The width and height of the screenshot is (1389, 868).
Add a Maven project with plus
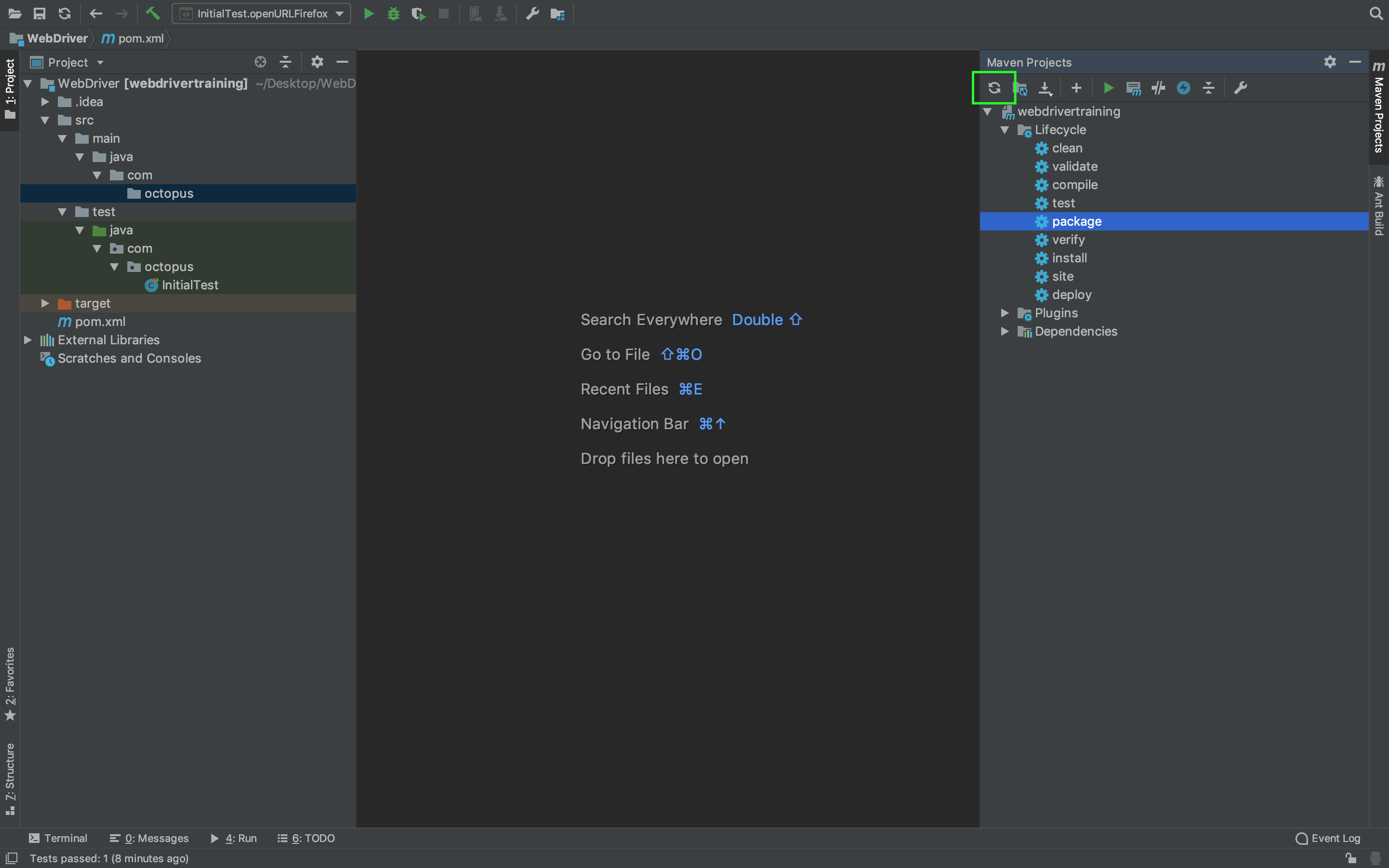coord(1076,88)
